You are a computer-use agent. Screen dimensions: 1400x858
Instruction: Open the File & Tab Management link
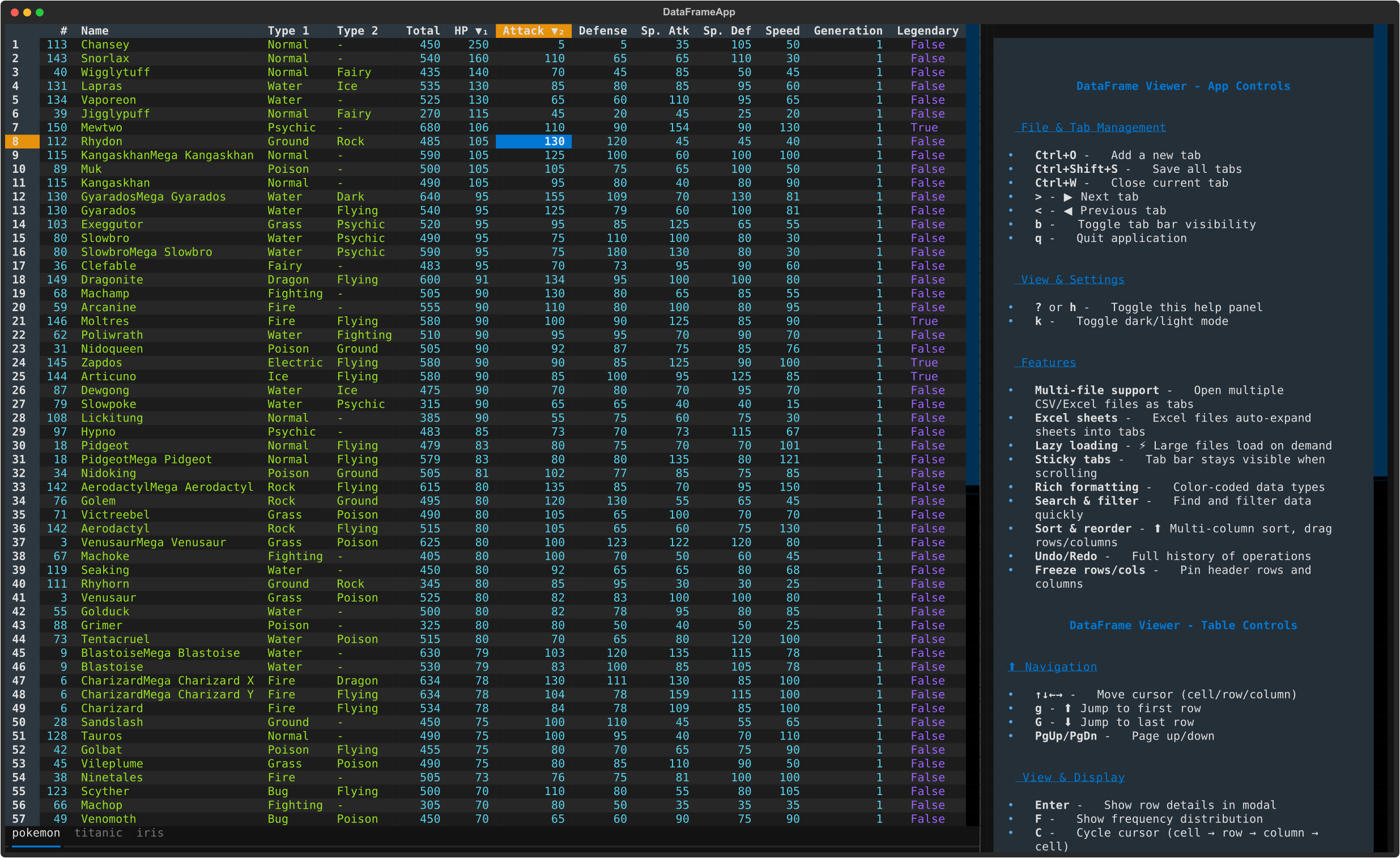click(x=1092, y=128)
